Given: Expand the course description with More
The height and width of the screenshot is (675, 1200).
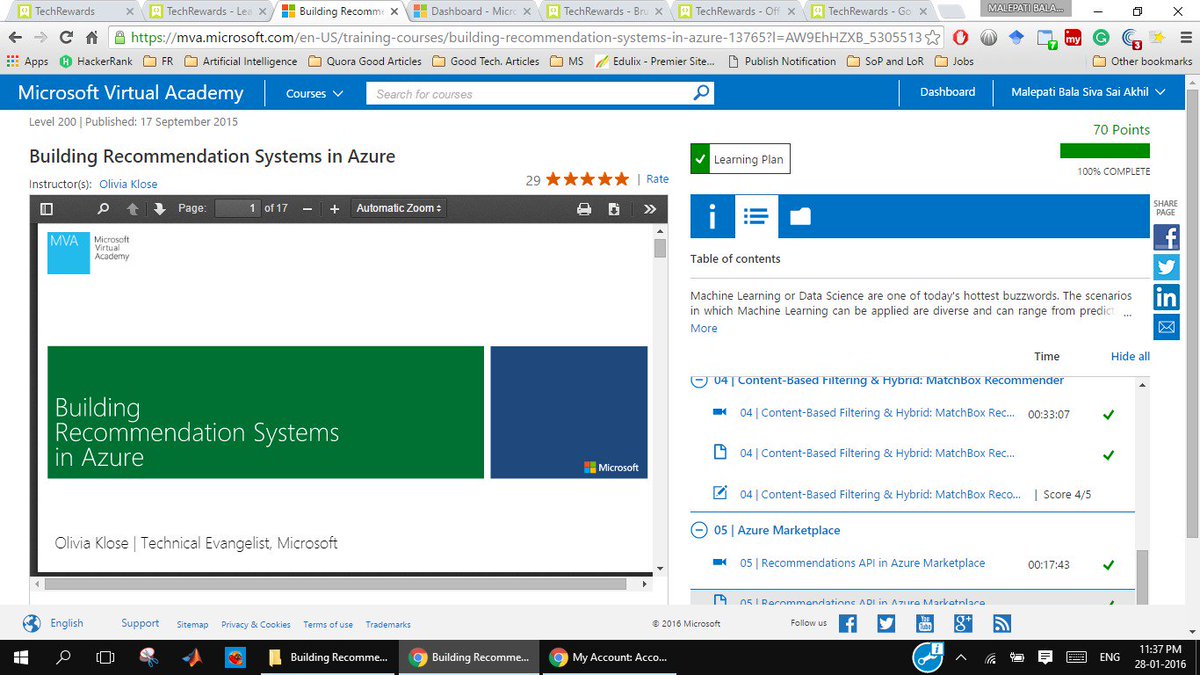Looking at the screenshot, I should [x=703, y=328].
